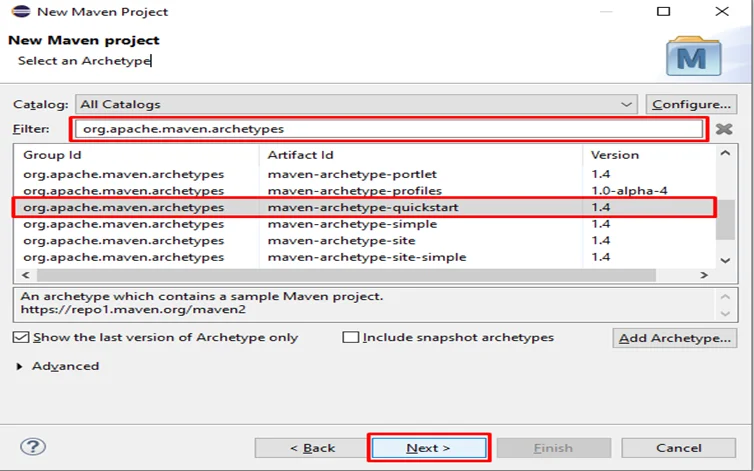Viewport: 754px width, 471px height.
Task: Click the Add Archetype... button
Action: point(675,338)
